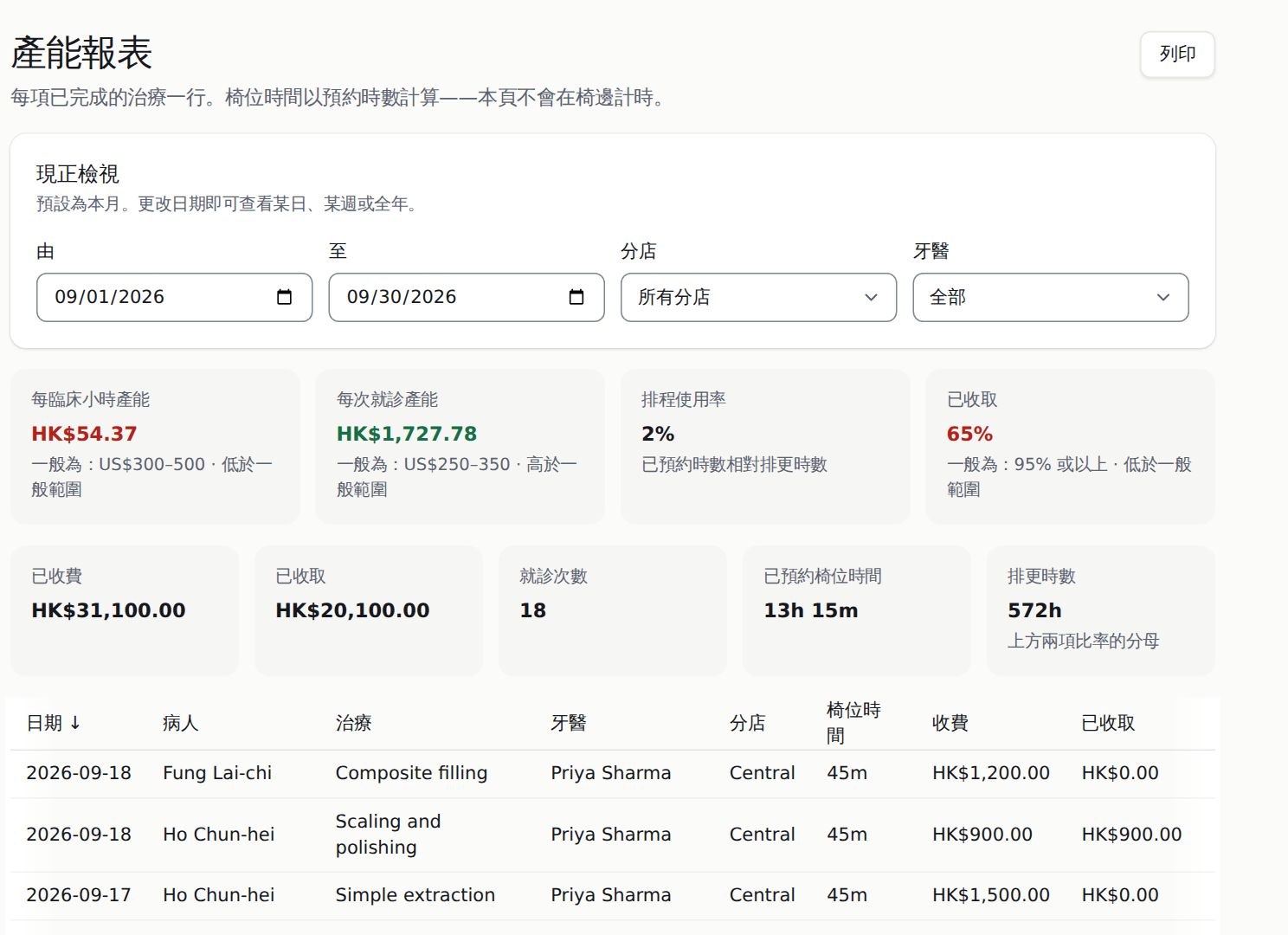Click Simple extraction treatment cell
This screenshot has width=1288, height=935.
(x=415, y=895)
